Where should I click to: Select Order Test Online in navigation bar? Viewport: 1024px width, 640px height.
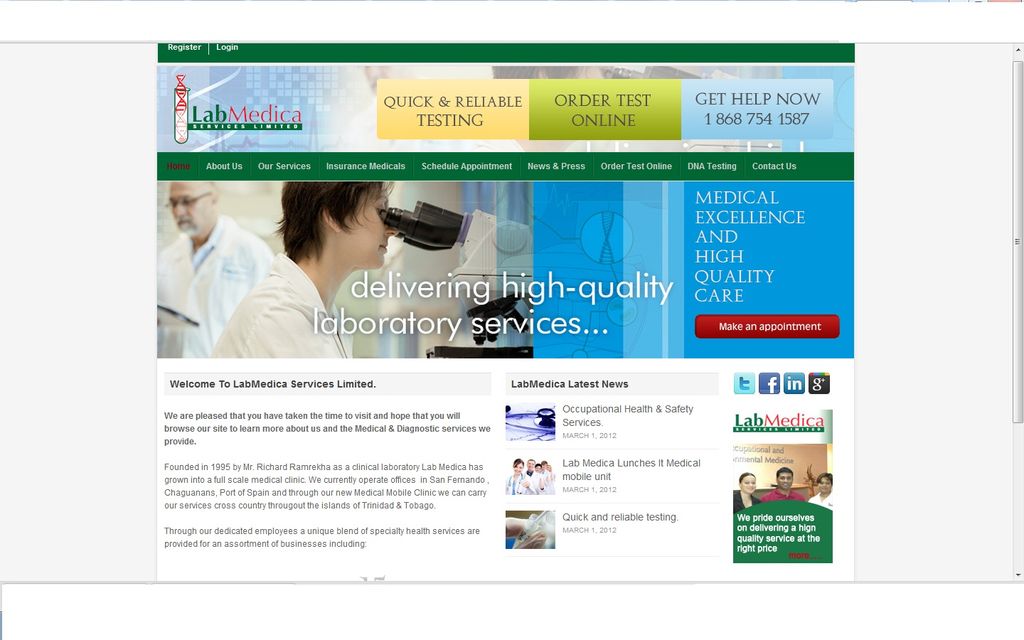pos(636,166)
